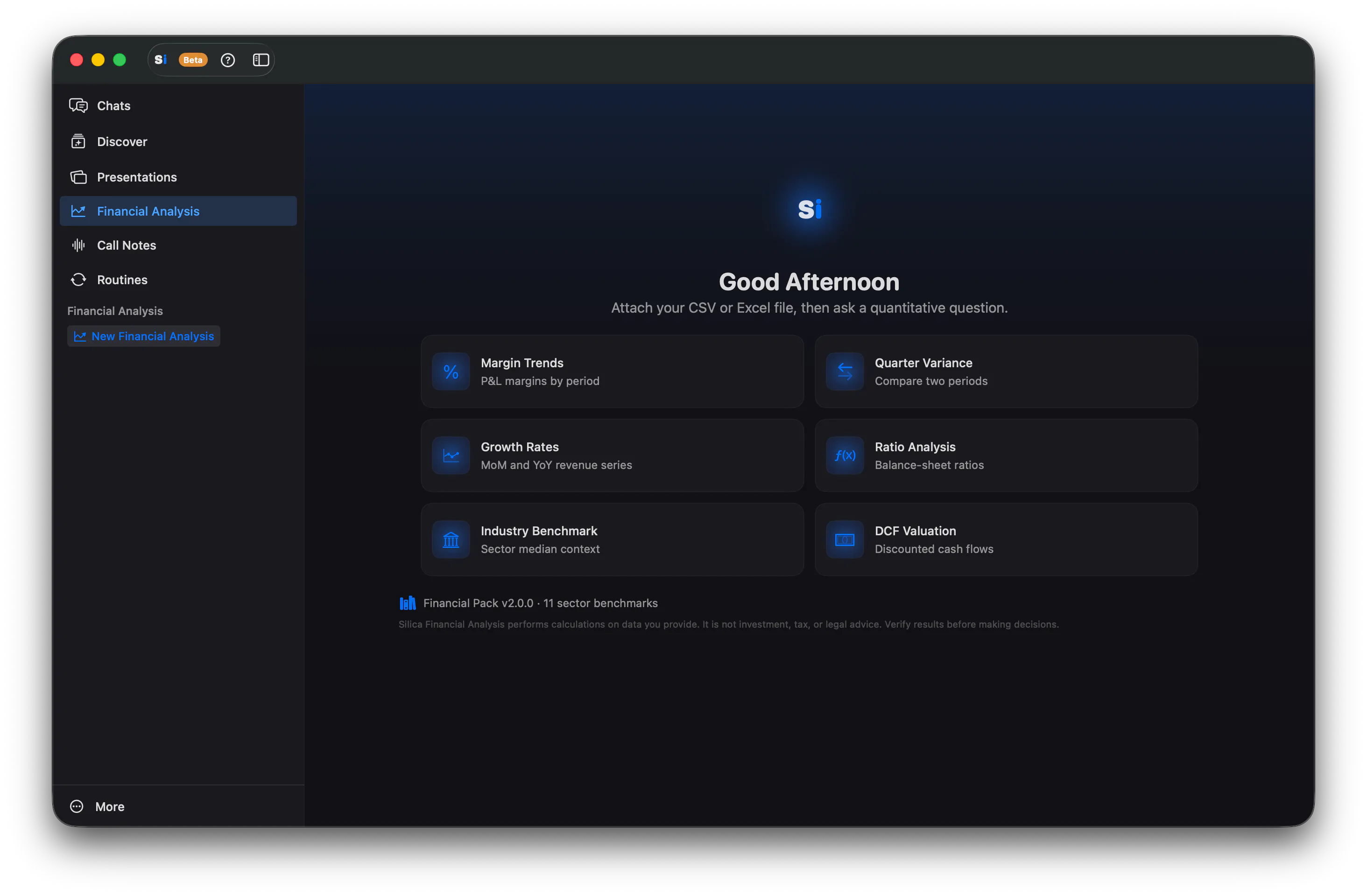Click 'Sector median context' subtitle
The height and width of the screenshot is (896, 1367).
(540, 549)
